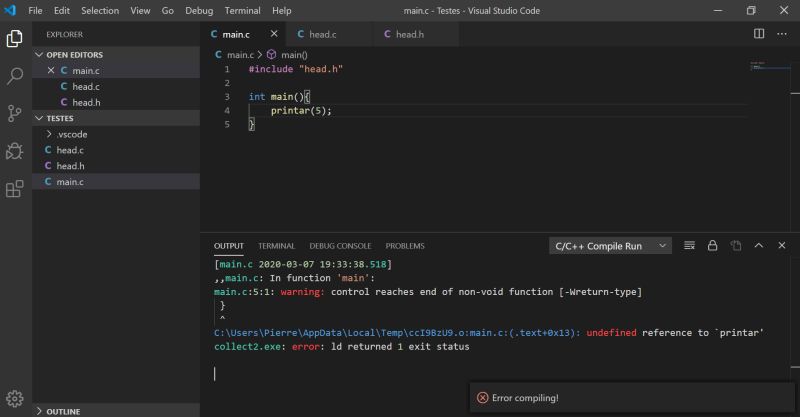Collapse the Open Editors section

(x=116, y=55)
